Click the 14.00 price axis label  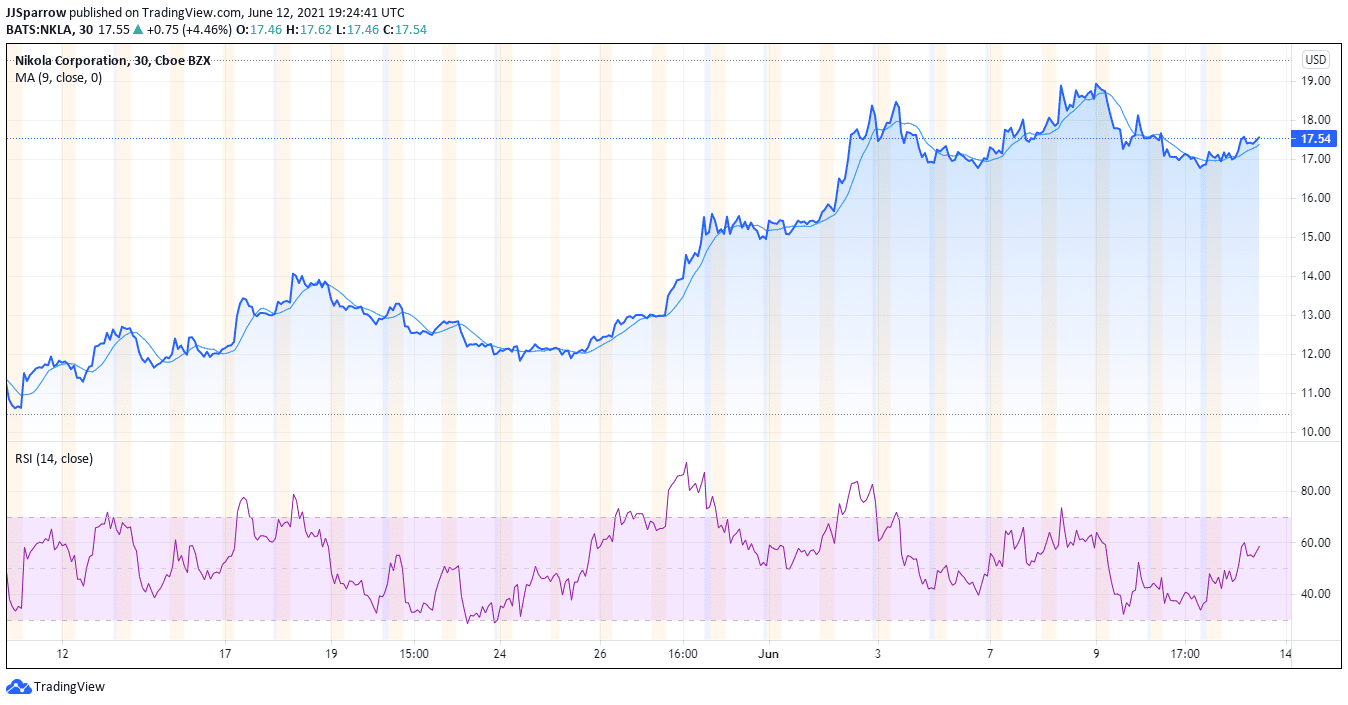click(x=1316, y=276)
